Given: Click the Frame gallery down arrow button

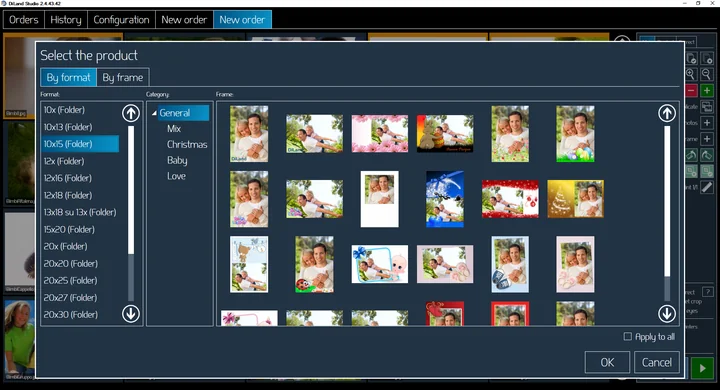Looking at the screenshot, I should [667, 314].
